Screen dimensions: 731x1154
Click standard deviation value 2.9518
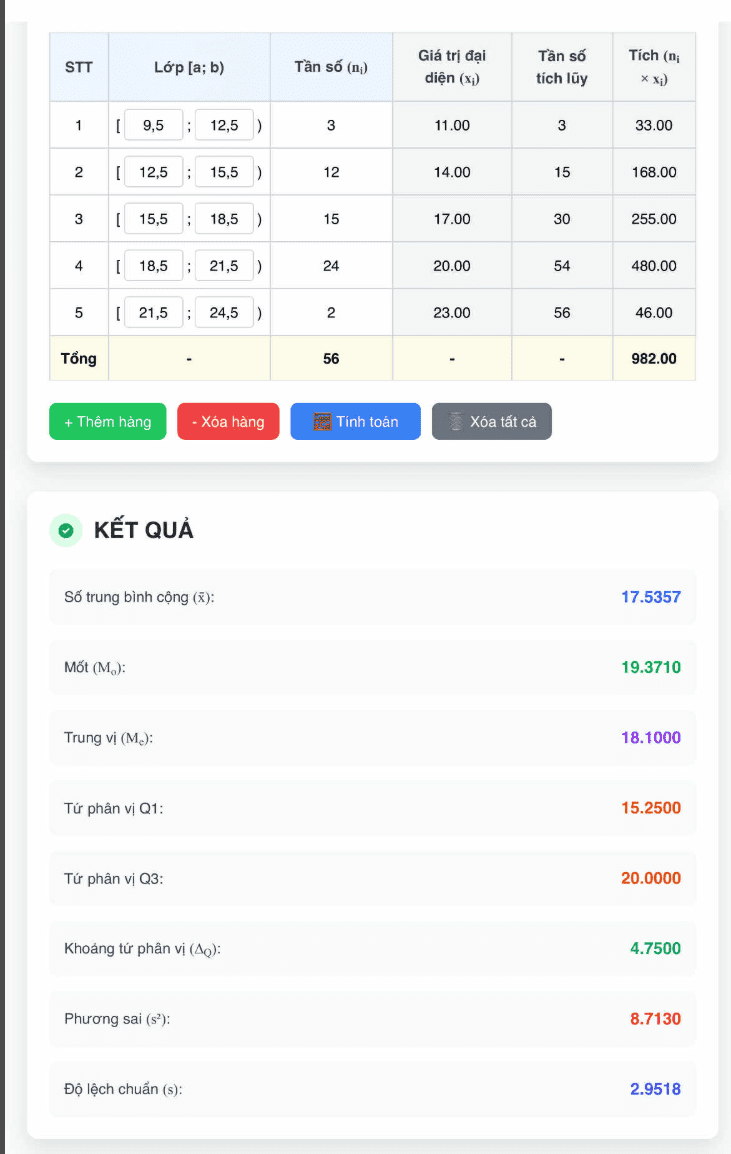click(x=655, y=1089)
